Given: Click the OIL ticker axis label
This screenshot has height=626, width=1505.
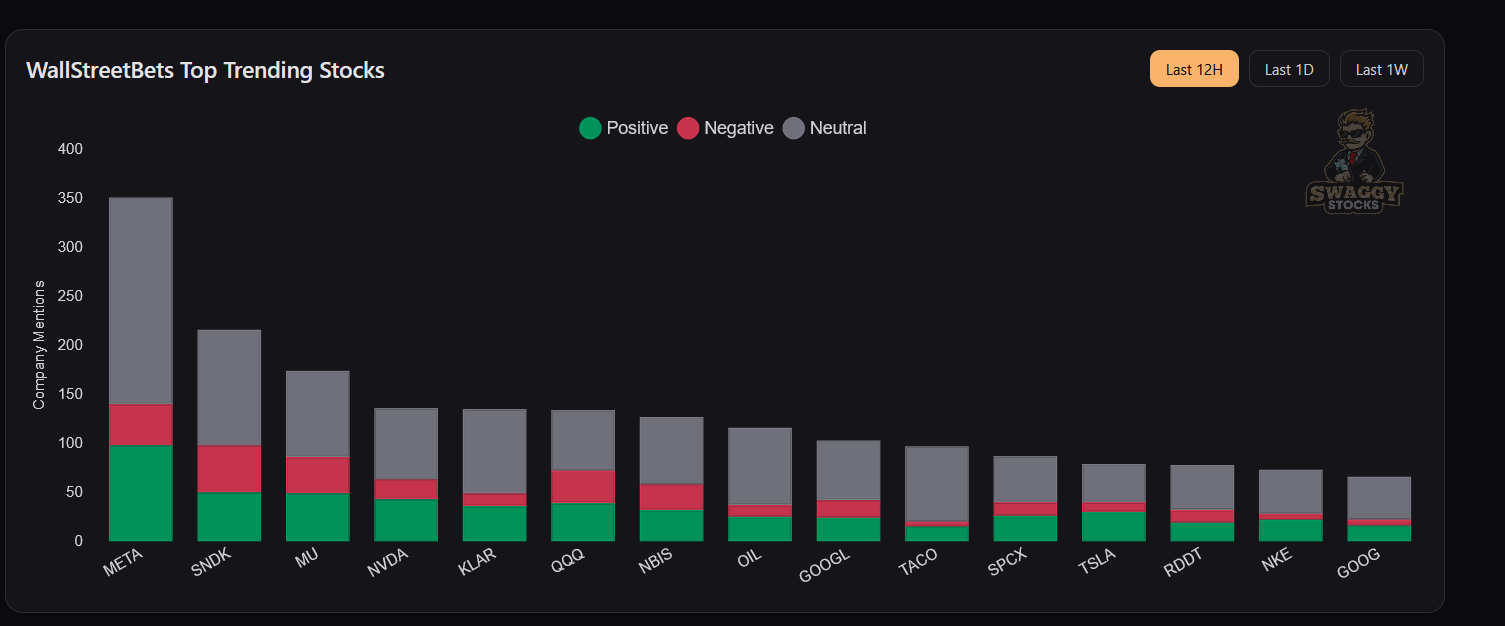Looking at the screenshot, I should [x=749, y=560].
